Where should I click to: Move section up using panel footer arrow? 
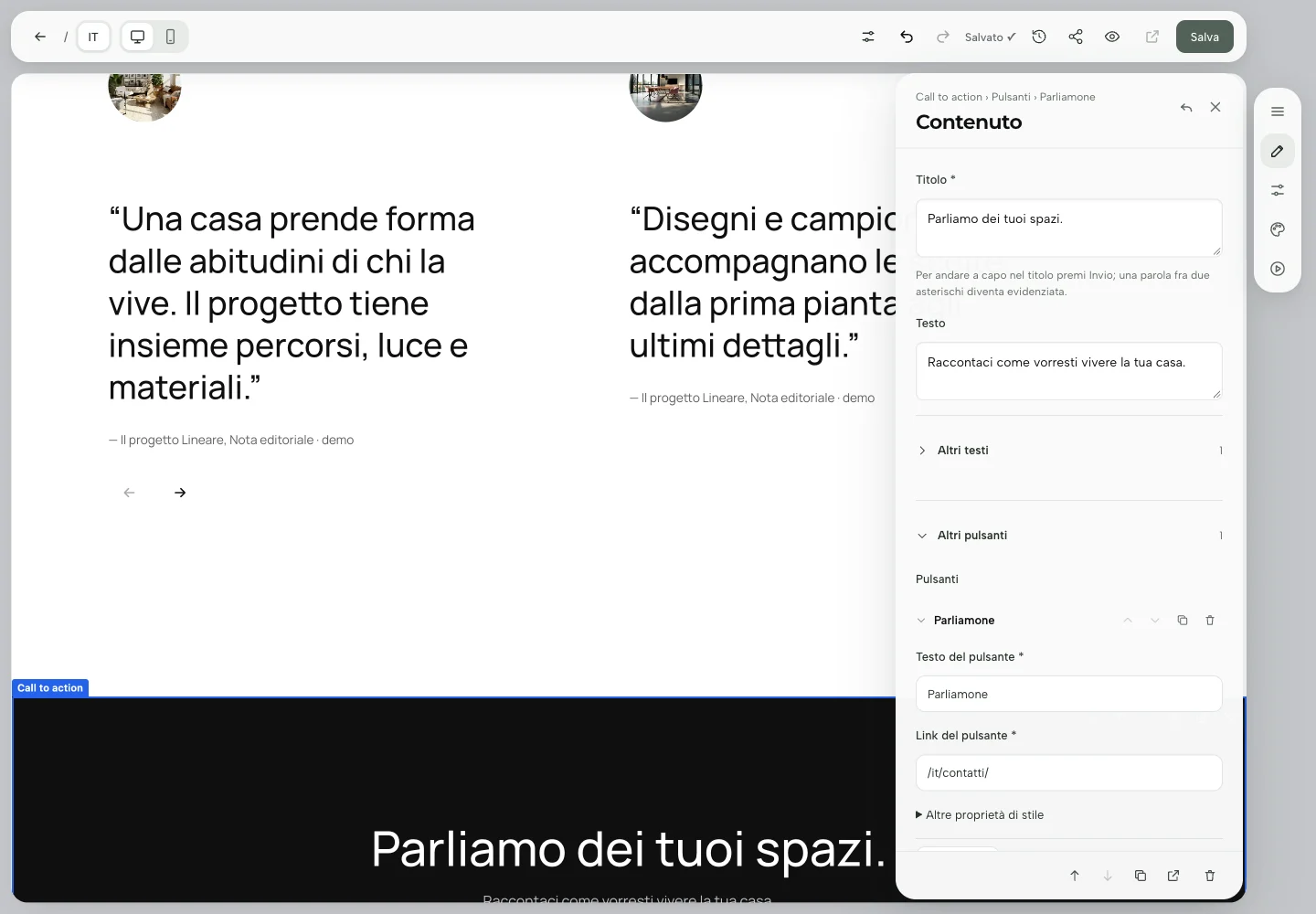tap(1075, 876)
